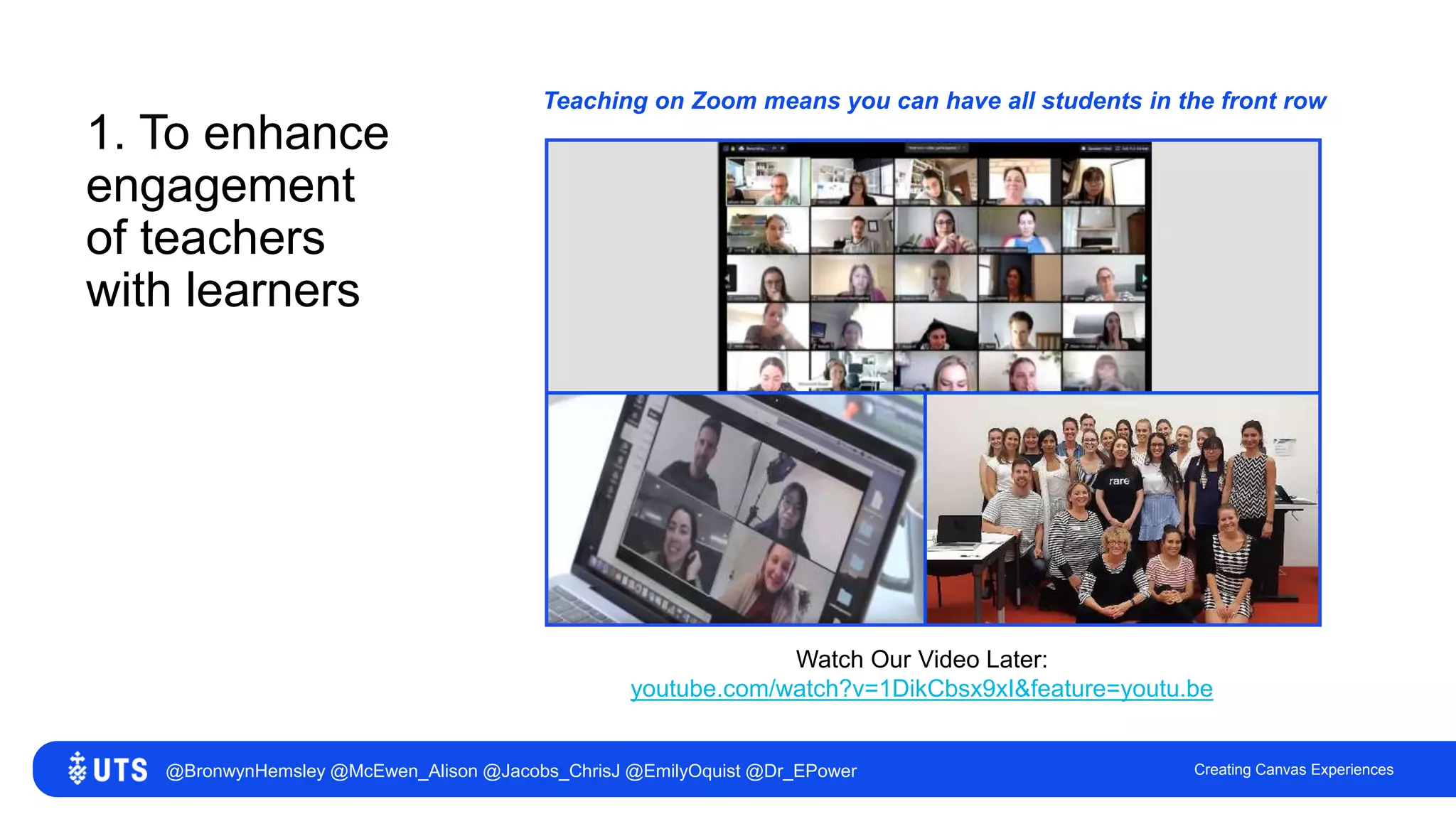1456x819 pixels.
Task: Click the @EmilyOquist handle
Action: coord(682,771)
